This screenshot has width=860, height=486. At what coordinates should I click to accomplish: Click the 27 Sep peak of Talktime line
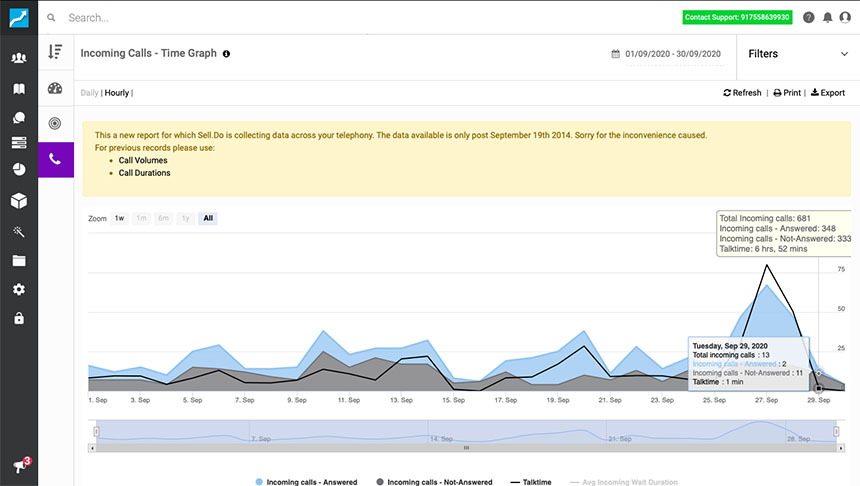tap(767, 265)
